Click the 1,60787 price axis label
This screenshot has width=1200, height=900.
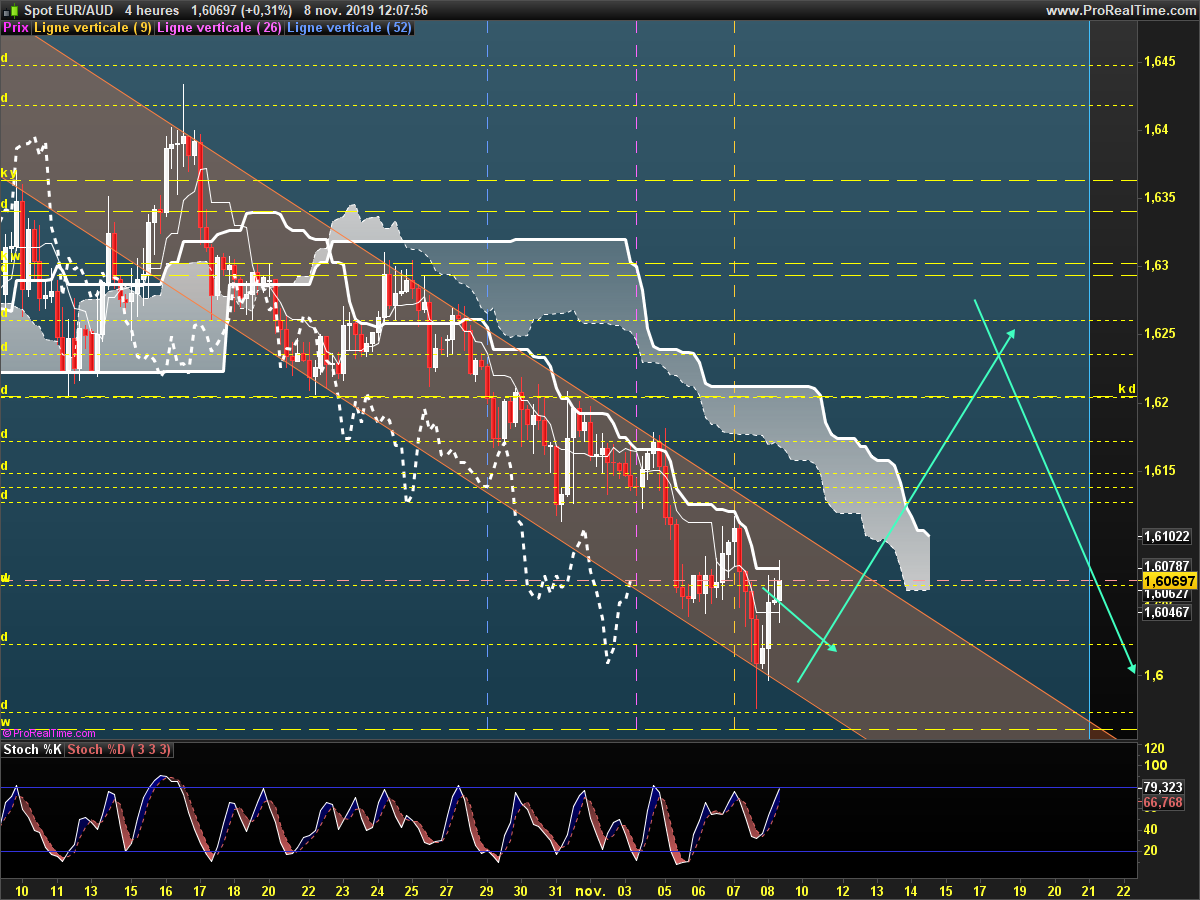[1166, 565]
